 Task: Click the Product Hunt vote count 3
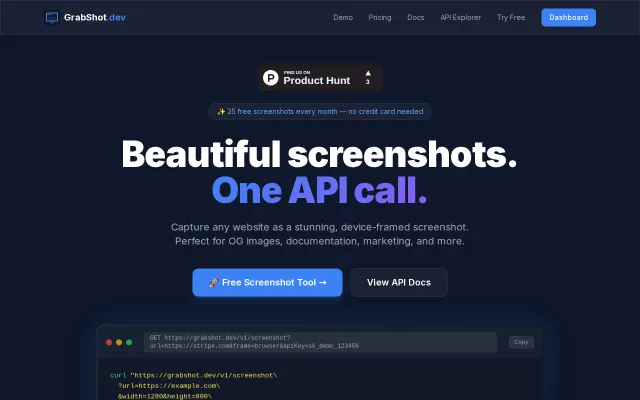pyautogui.click(x=368, y=82)
